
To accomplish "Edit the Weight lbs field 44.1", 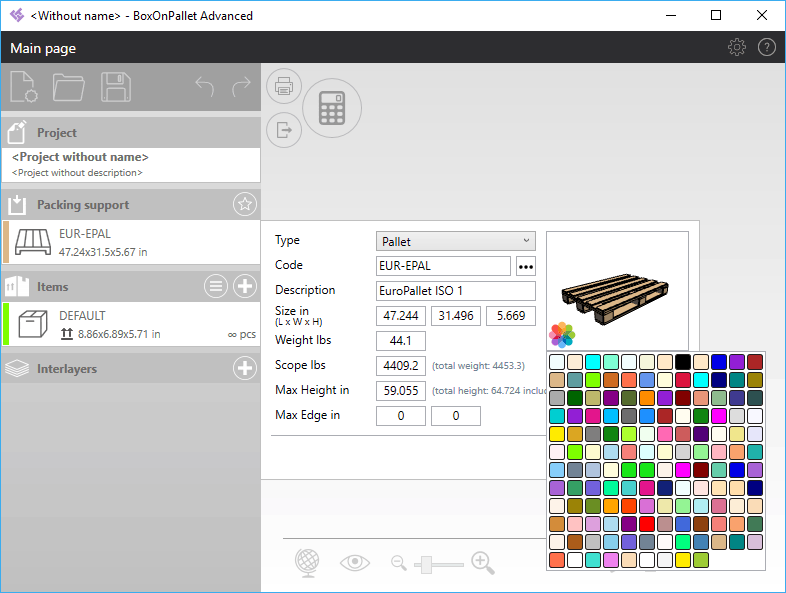I will pos(401,341).
